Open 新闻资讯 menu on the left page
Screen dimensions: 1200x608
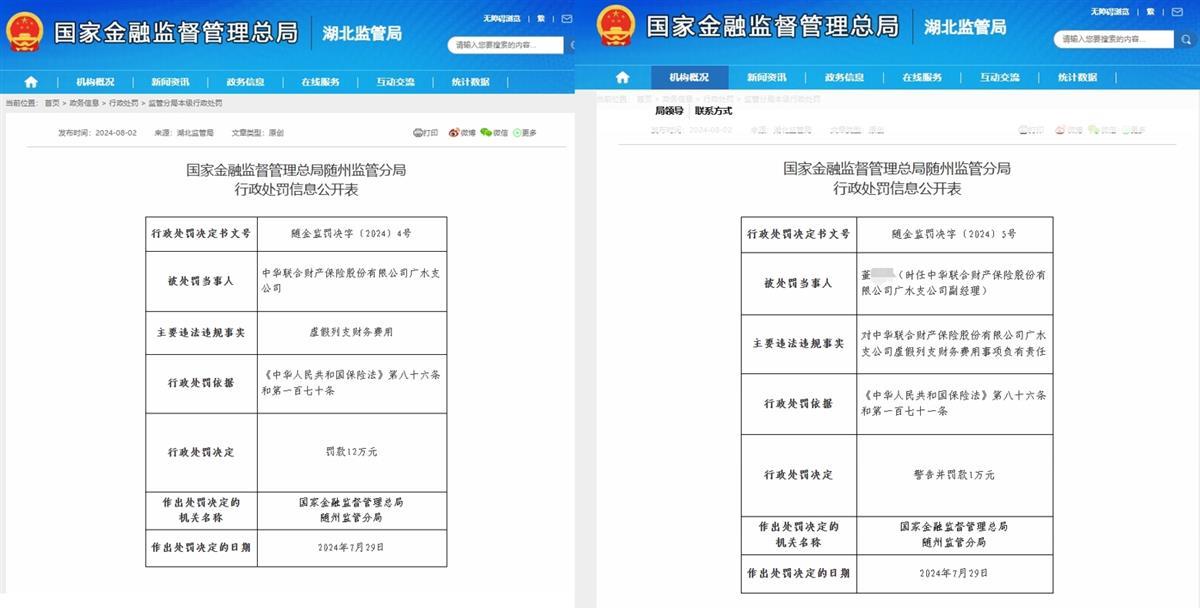(170, 82)
